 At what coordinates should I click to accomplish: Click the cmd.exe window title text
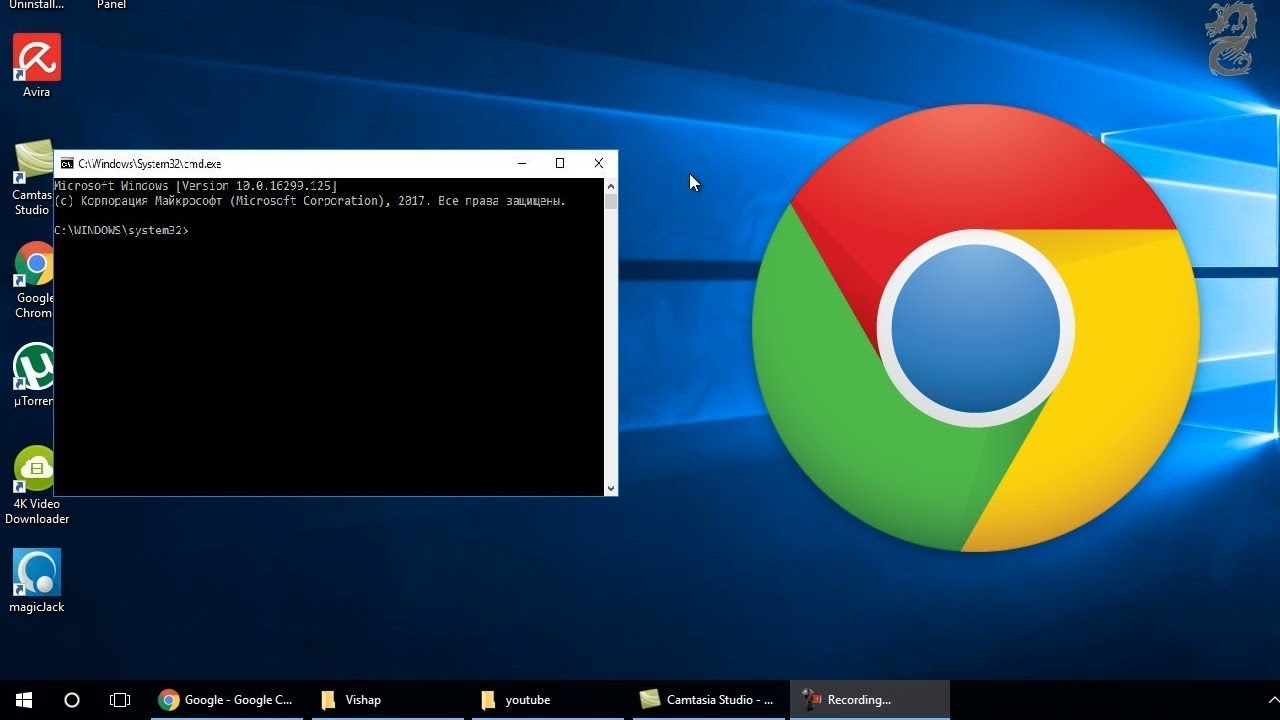click(150, 164)
